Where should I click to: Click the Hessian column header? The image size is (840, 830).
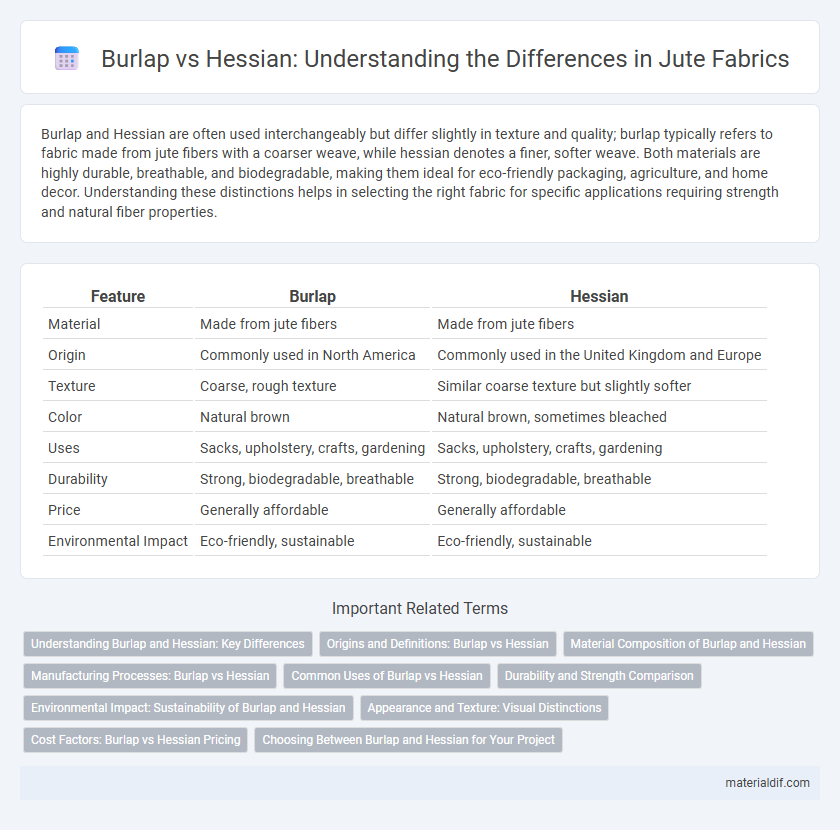tap(599, 296)
